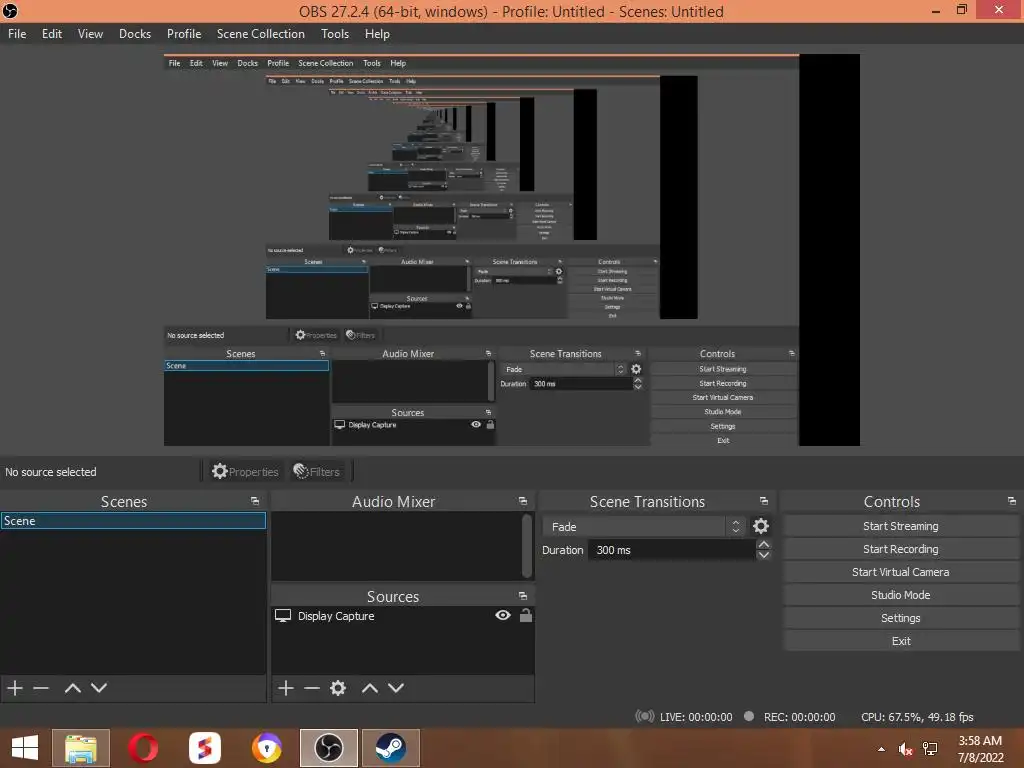Launch Opera browser from taskbar
Viewport: 1024px width, 768px height.
[143, 748]
